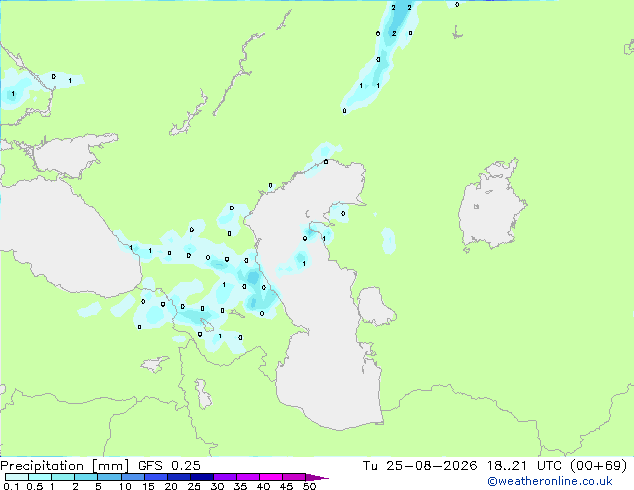Click the '0.5' legend scale value

(x=35, y=486)
